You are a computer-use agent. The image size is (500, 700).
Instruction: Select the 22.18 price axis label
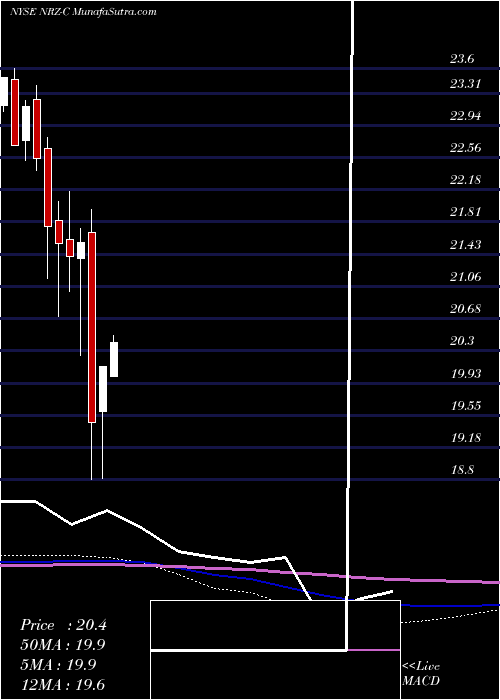point(465,180)
